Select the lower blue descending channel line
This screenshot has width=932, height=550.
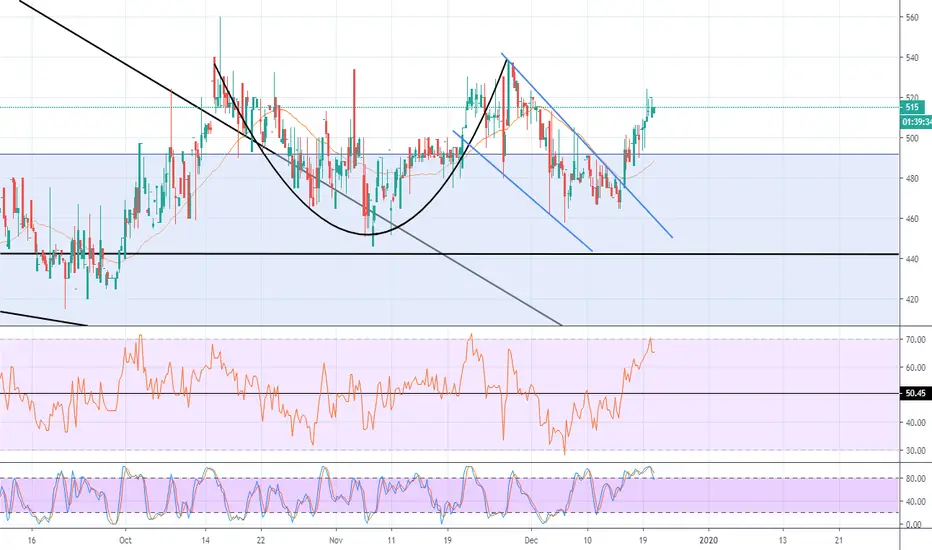point(523,191)
